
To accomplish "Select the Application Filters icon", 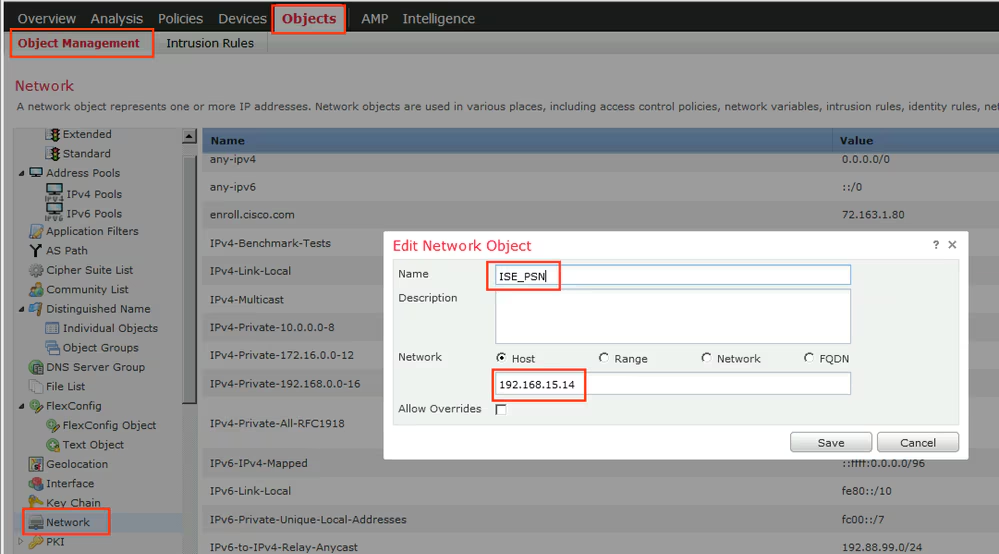I will click(36, 232).
